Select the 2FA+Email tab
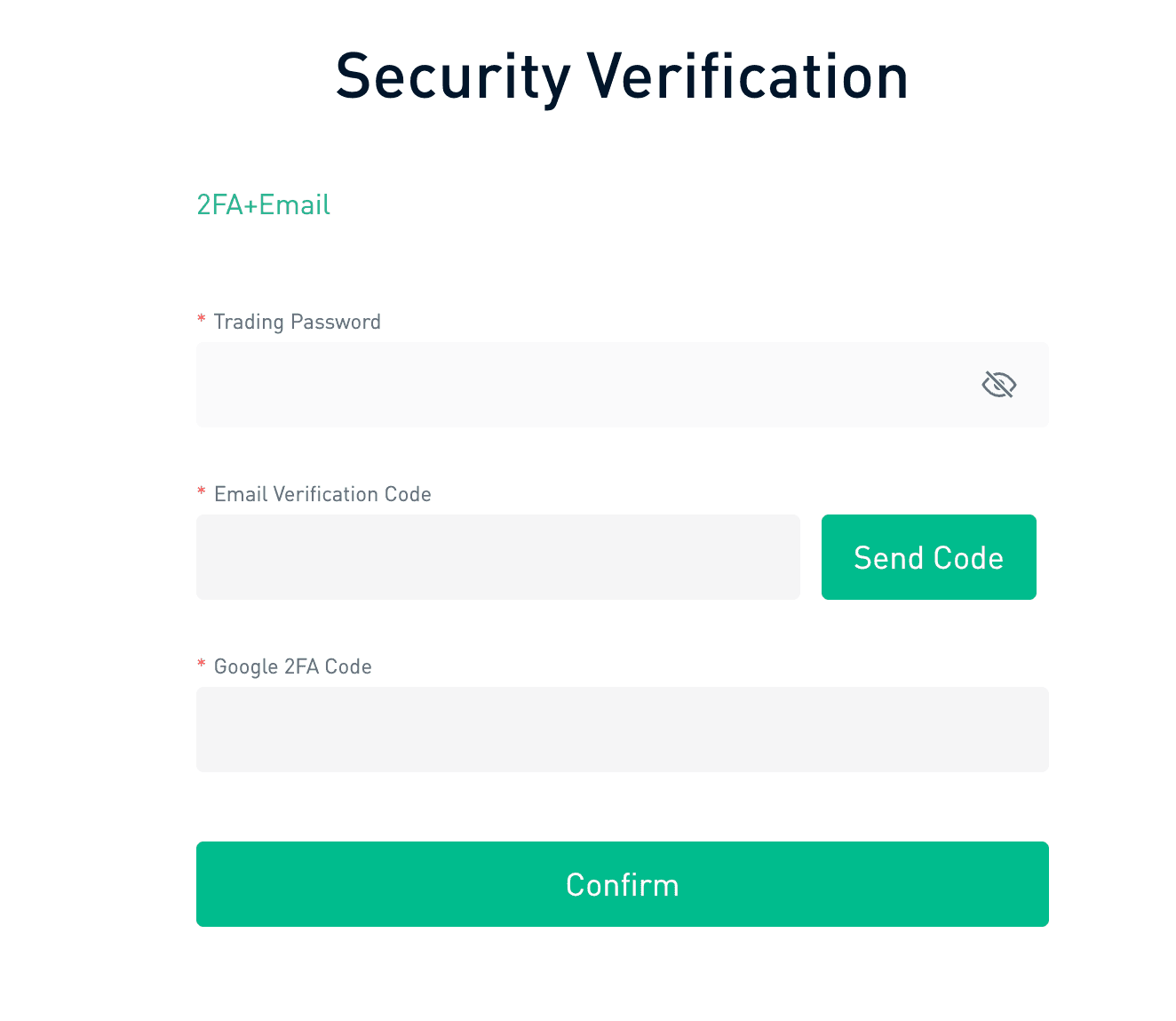 tap(263, 205)
